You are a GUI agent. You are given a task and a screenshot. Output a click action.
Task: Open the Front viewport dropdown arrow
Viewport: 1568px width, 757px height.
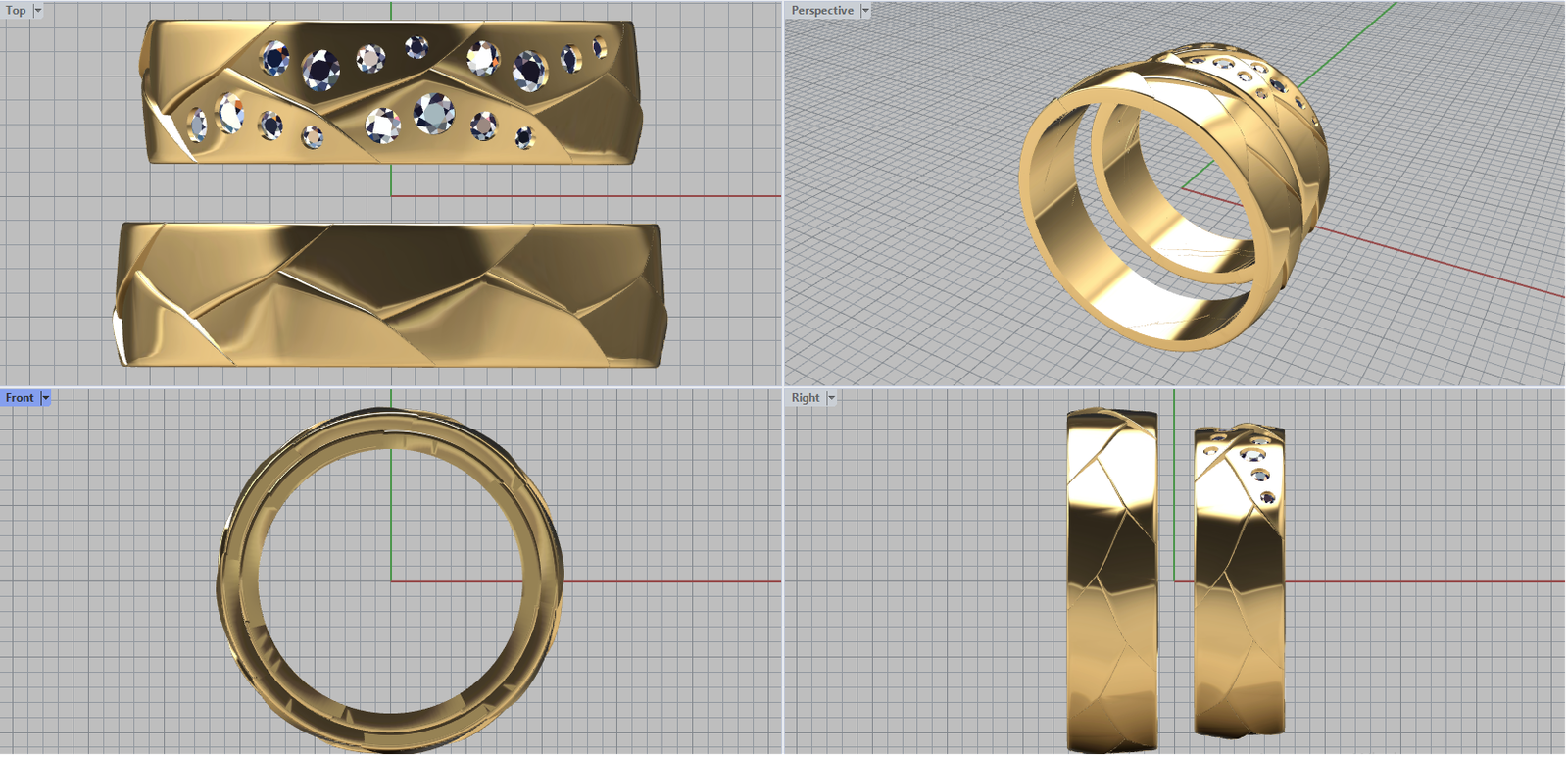[x=46, y=397]
